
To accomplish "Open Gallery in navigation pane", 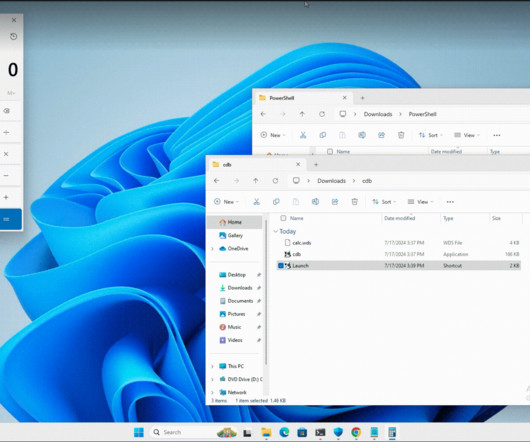I will (235, 236).
